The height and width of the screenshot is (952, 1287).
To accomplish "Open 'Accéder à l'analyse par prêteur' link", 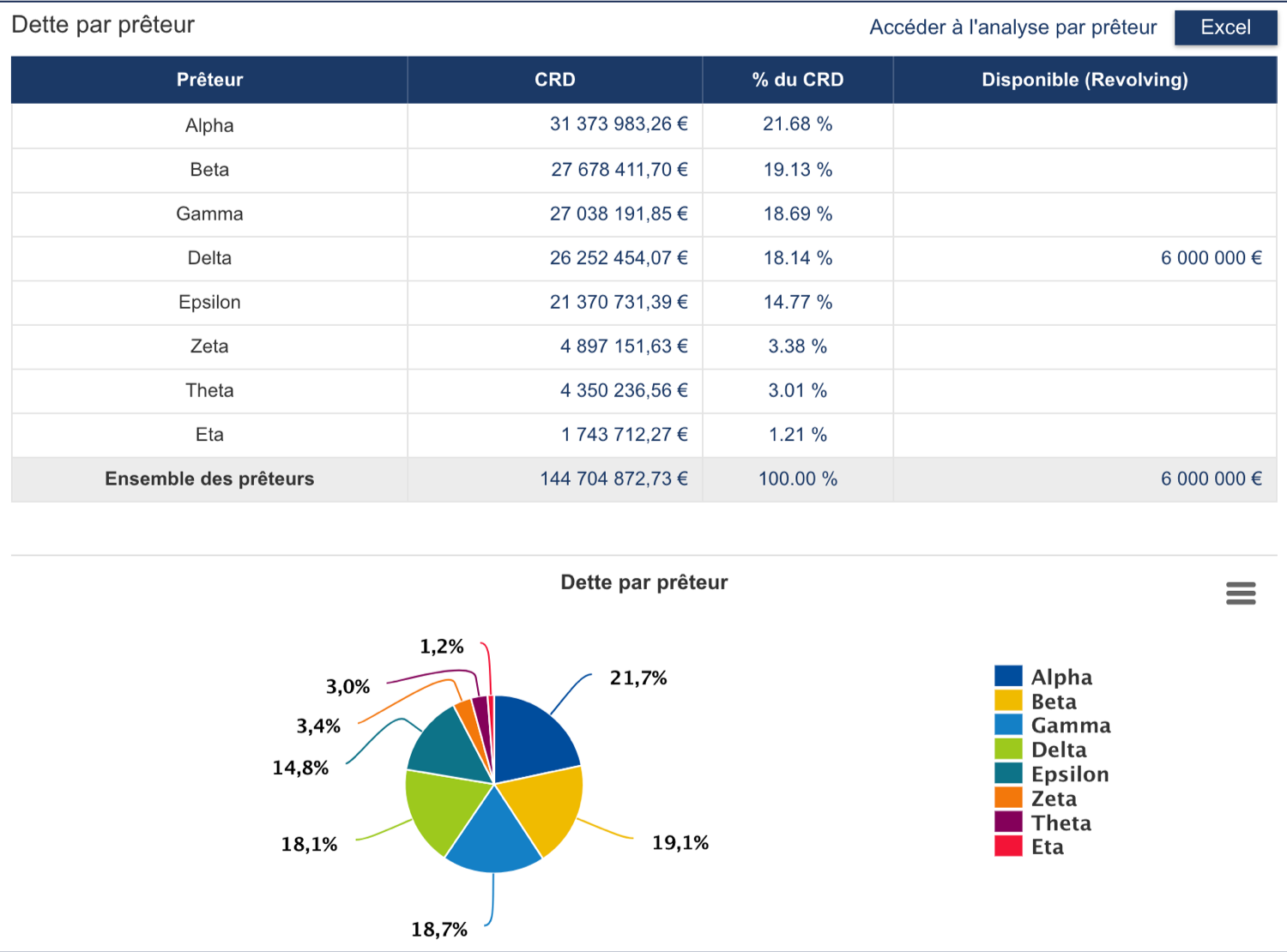I will [1012, 27].
